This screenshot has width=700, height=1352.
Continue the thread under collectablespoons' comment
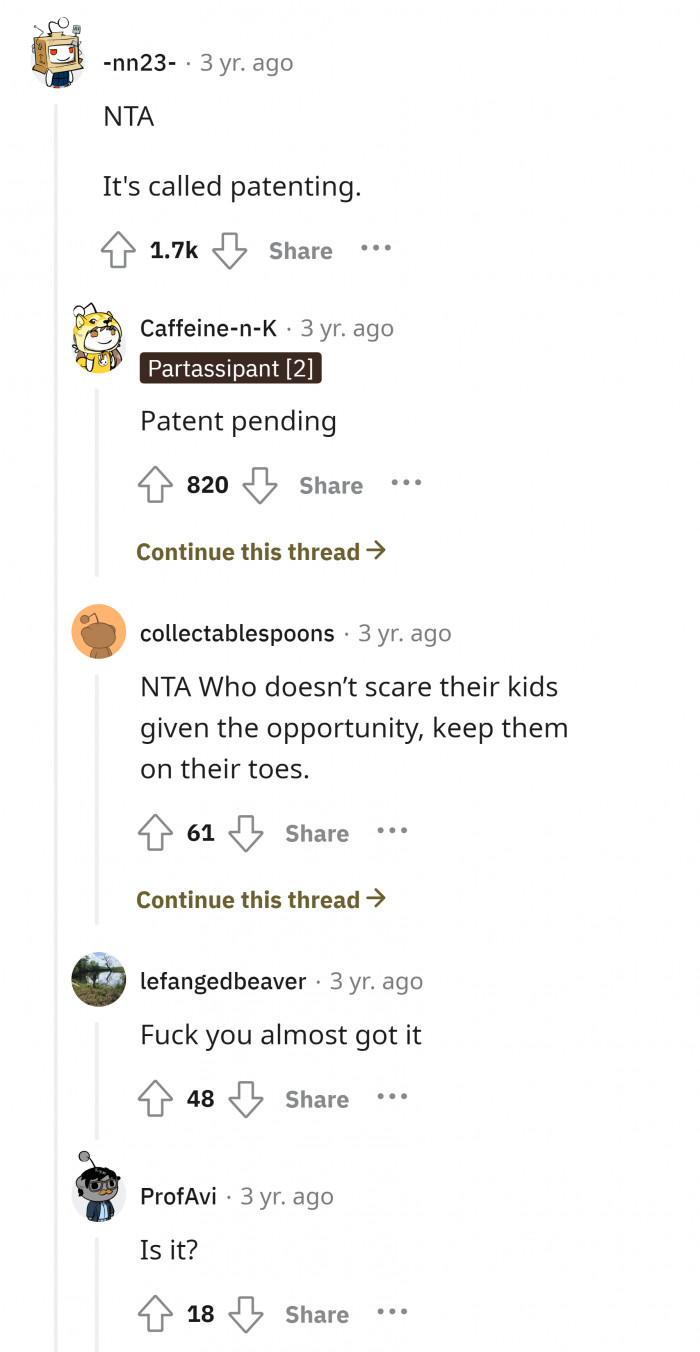[262, 899]
